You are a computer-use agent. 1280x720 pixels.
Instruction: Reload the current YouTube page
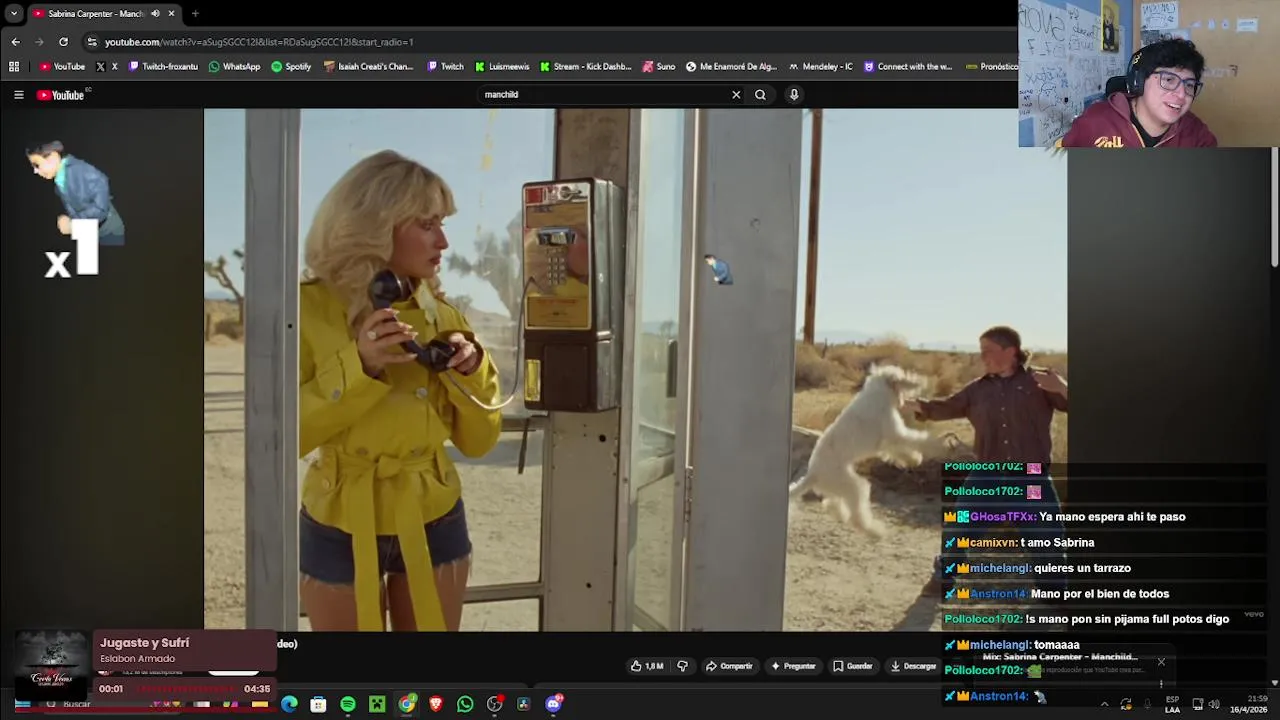coord(63,42)
